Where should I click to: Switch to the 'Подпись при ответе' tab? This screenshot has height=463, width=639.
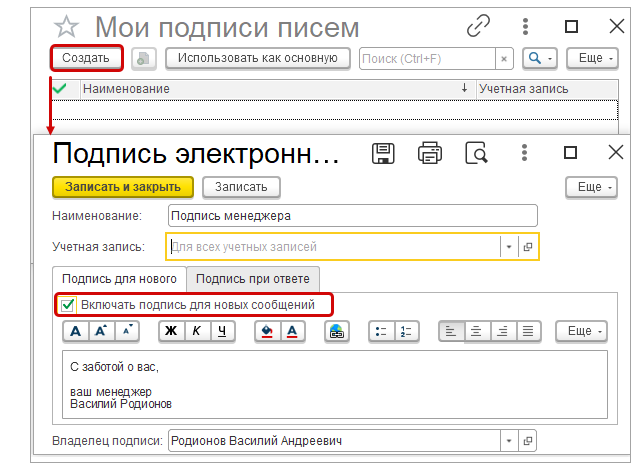(253, 278)
